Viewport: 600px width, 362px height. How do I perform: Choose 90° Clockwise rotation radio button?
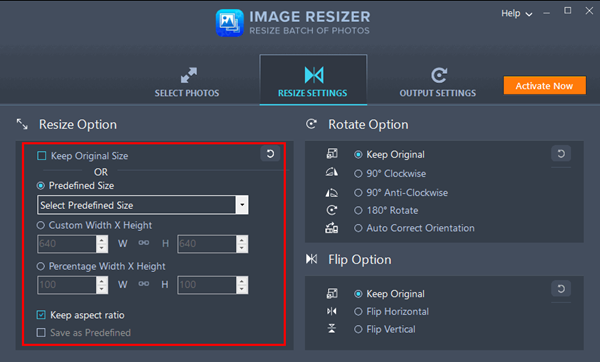coord(358,174)
